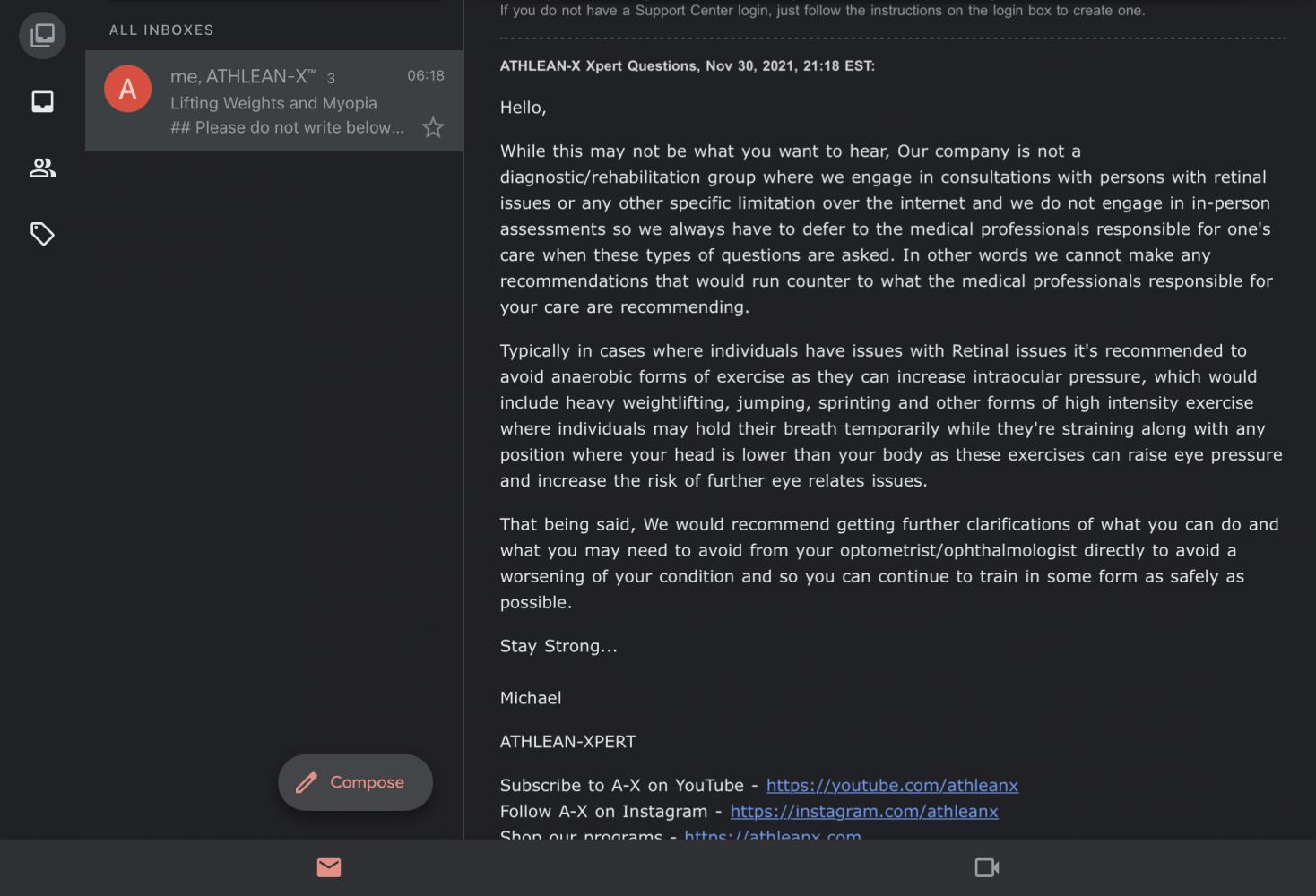1316x896 pixels.
Task: Open the instagram.com/athleanx link
Action: pyautogui.click(x=864, y=811)
